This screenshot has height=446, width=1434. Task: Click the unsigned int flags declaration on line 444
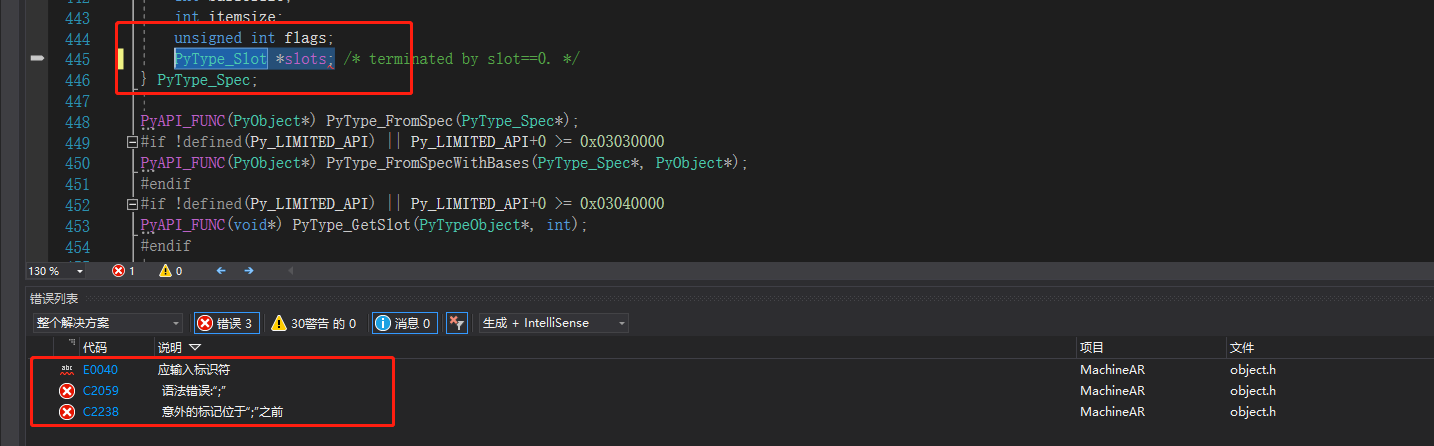(x=254, y=39)
